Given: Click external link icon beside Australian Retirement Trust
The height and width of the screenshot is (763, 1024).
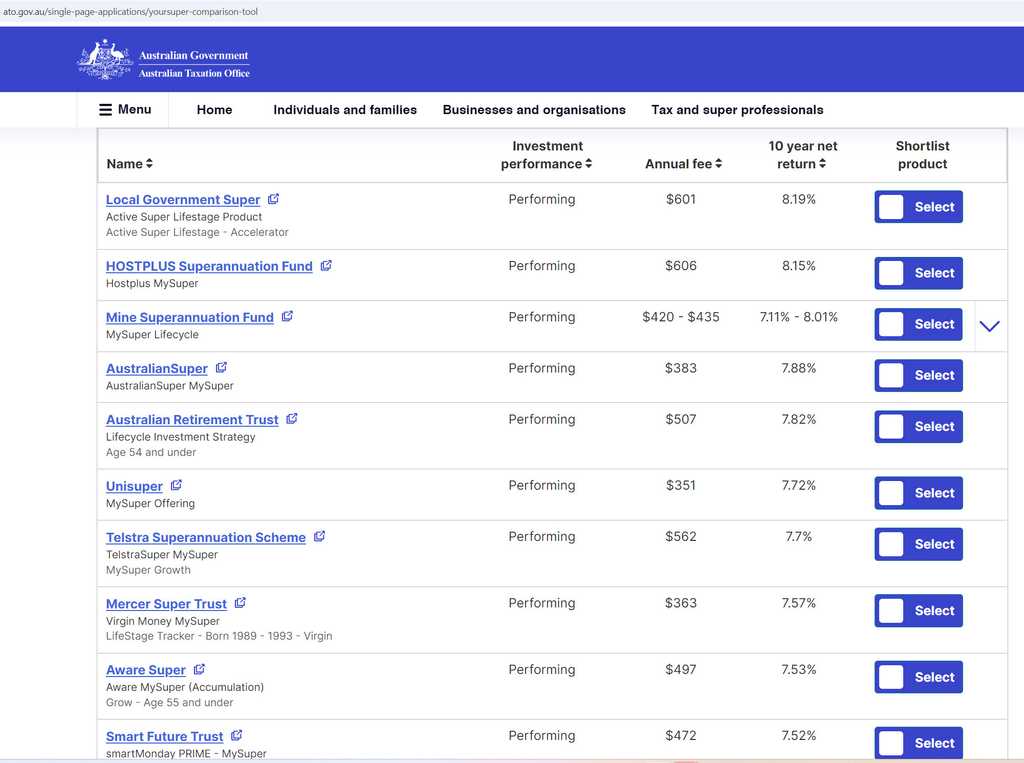Looking at the screenshot, I should pyautogui.click(x=292, y=419).
